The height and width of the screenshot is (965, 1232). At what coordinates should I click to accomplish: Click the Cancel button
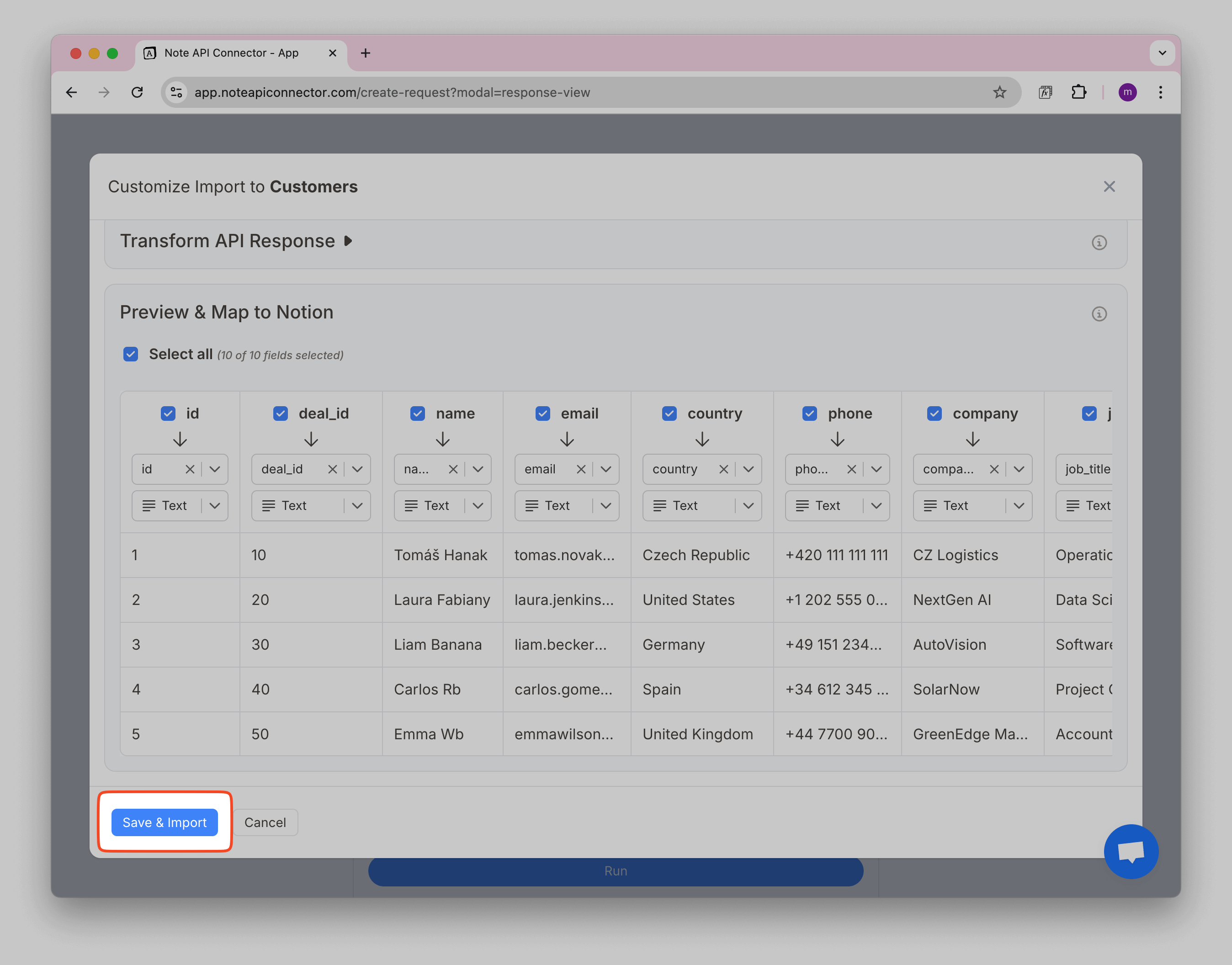[x=265, y=822]
